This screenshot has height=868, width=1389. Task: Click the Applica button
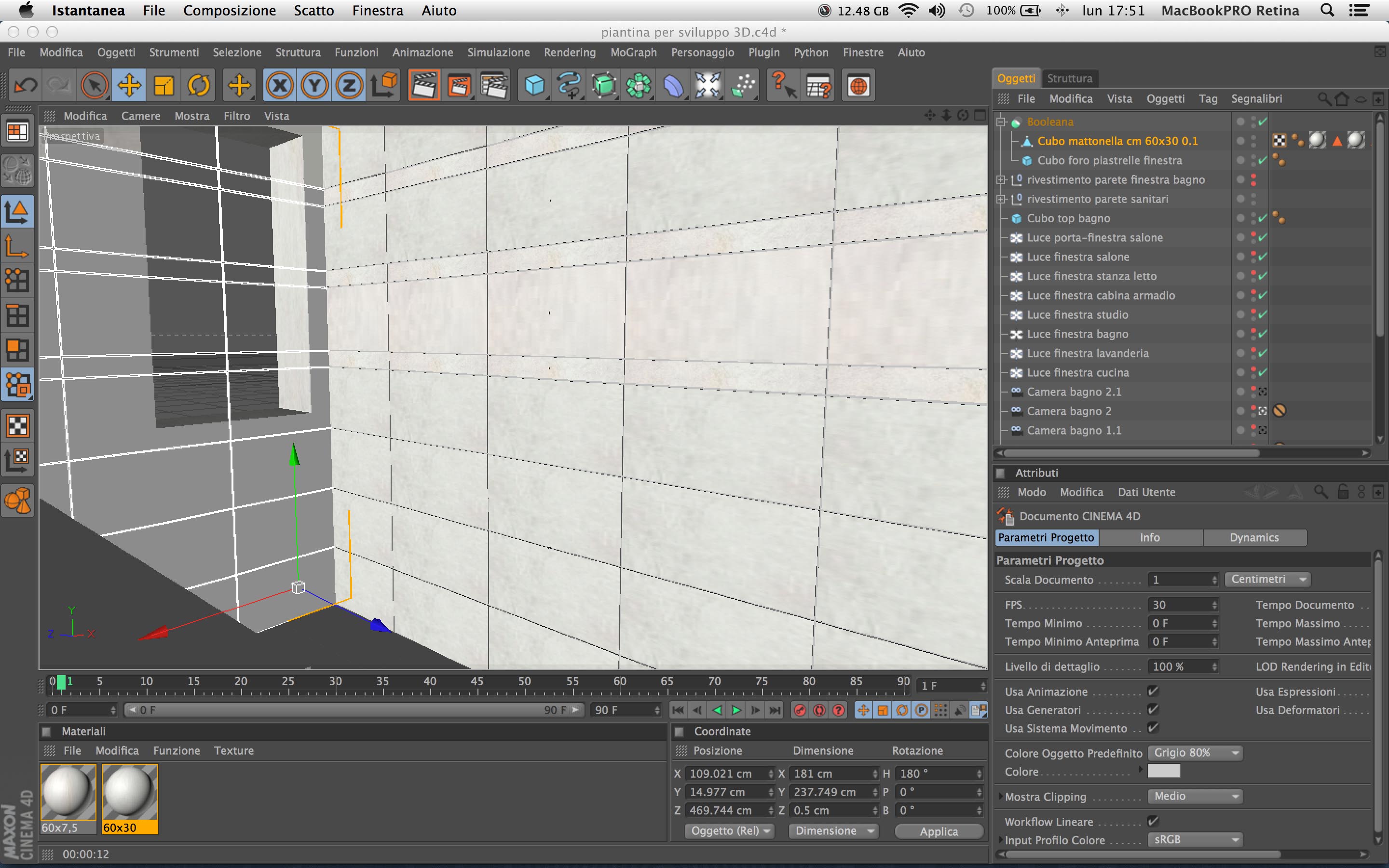[x=939, y=831]
